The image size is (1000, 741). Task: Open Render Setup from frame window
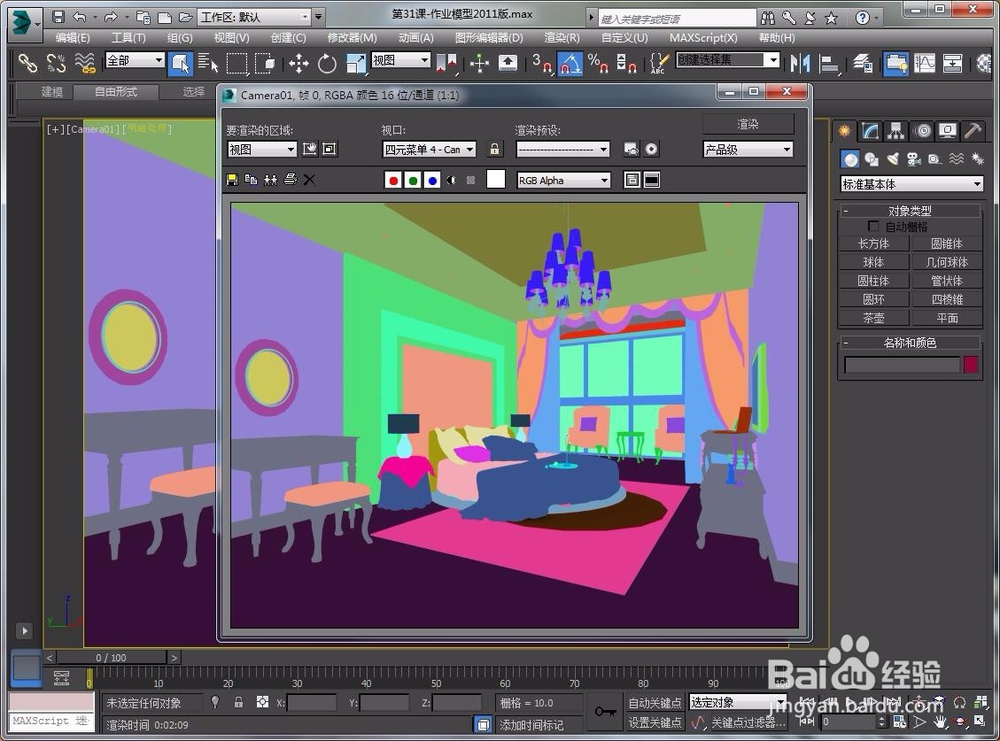click(631, 149)
